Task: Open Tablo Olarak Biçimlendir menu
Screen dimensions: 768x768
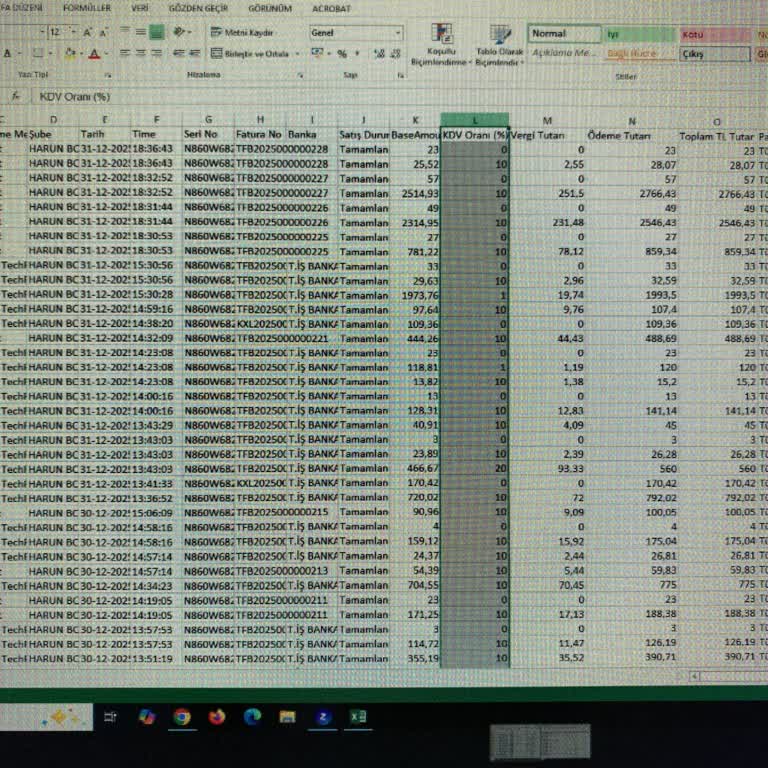Action: (499, 44)
